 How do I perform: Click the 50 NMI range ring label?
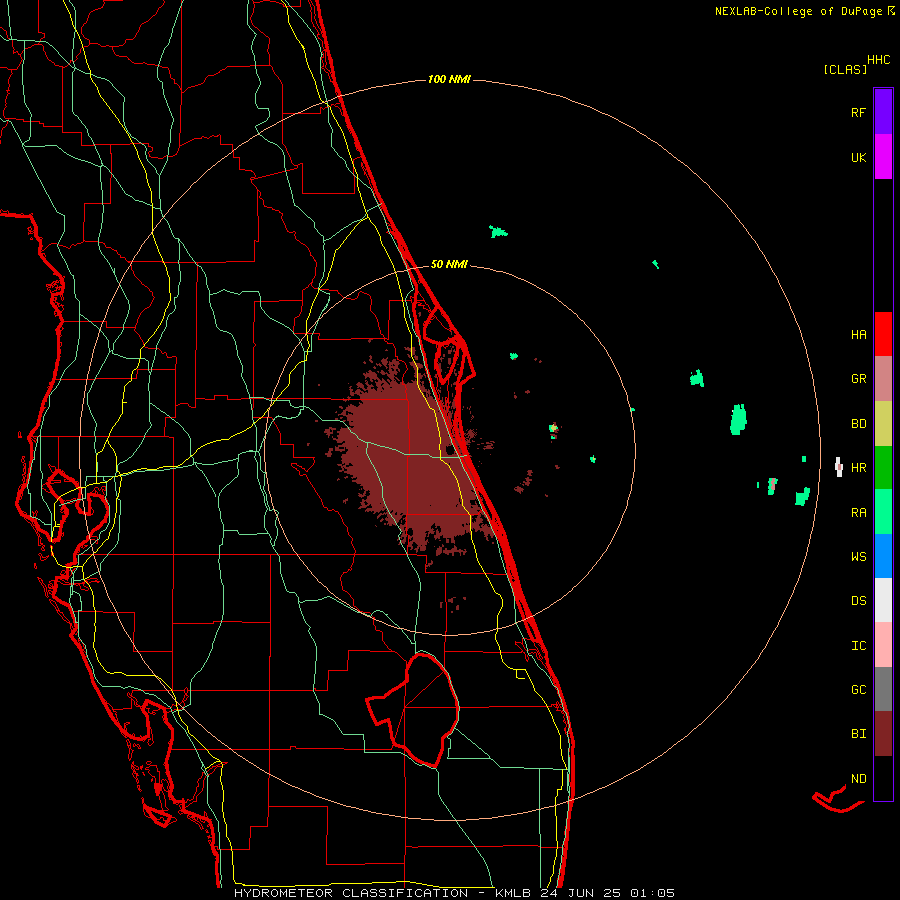[449, 264]
